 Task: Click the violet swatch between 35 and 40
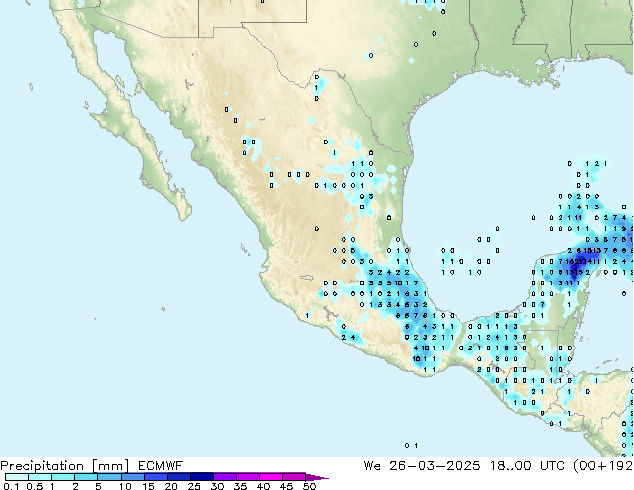click(248, 477)
